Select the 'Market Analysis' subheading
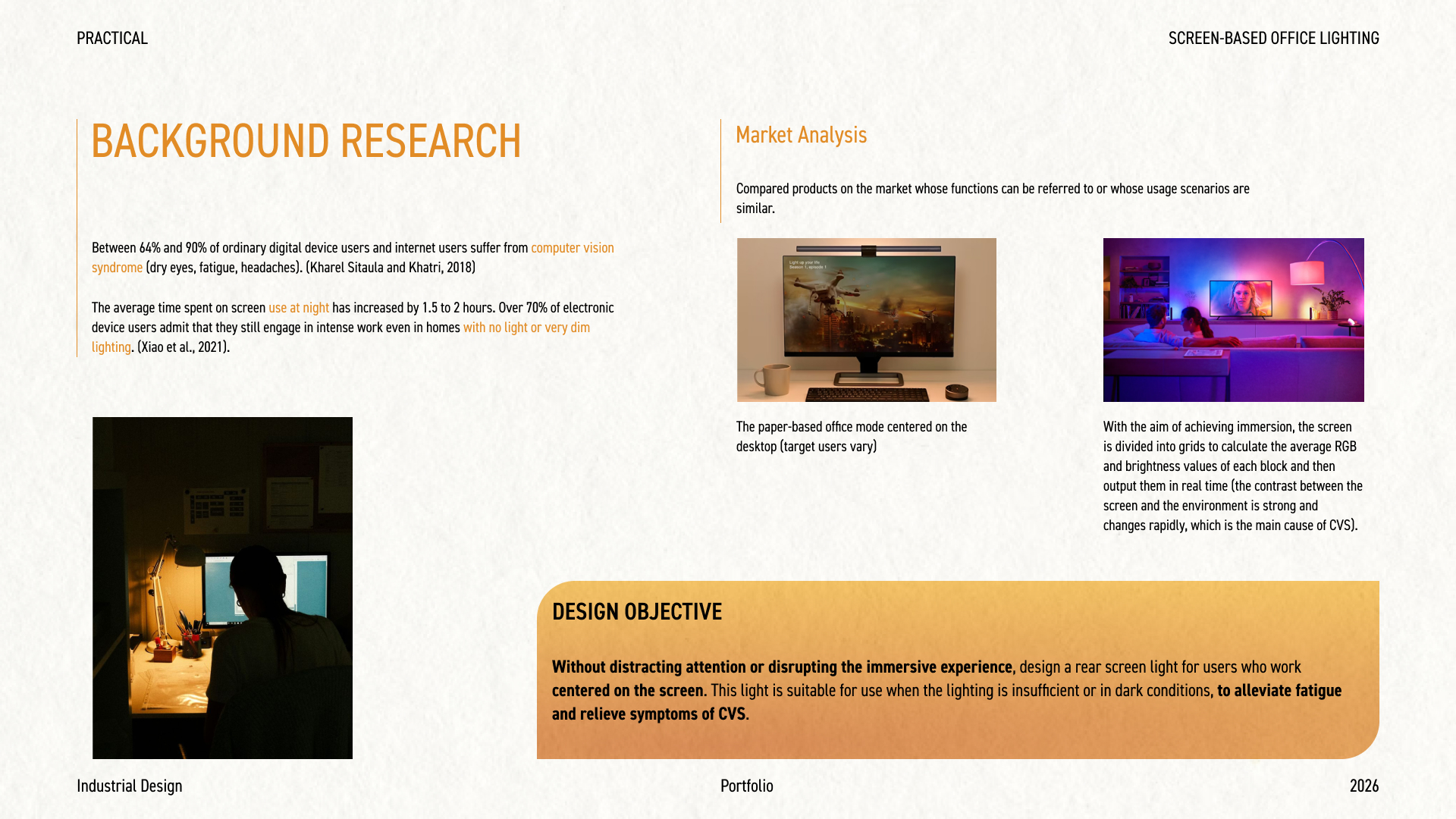1456x819 pixels. click(801, 135)
